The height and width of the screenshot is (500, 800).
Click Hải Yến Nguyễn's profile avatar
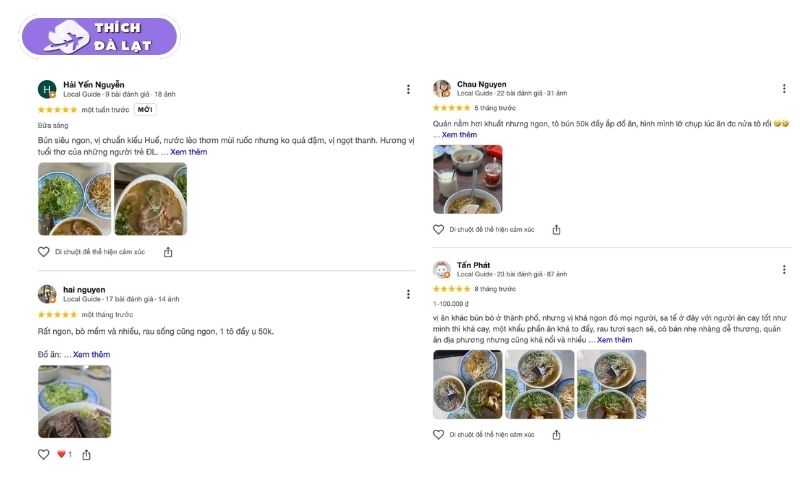click(x=47, y=89)
